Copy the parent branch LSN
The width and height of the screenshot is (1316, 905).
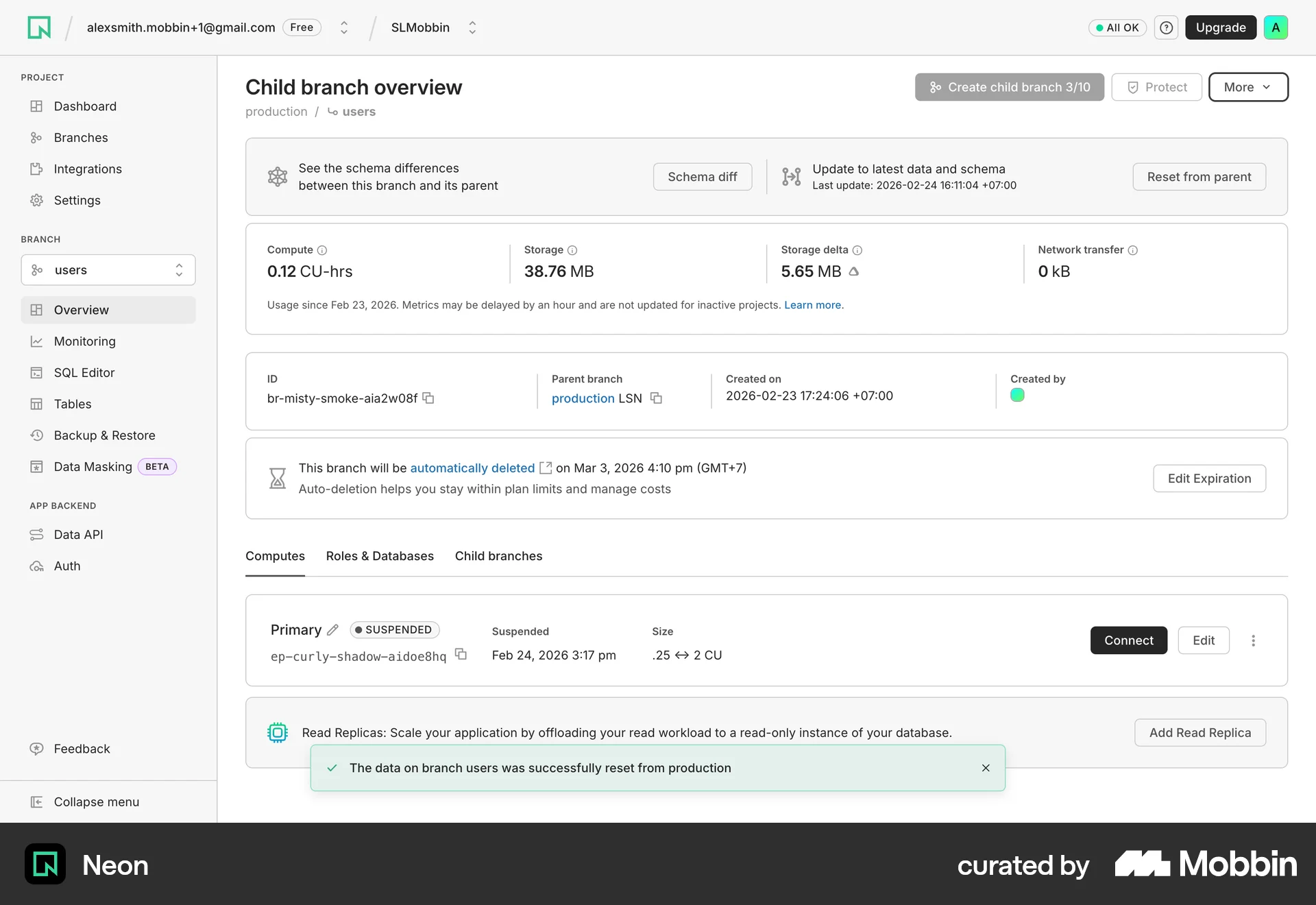656,398
